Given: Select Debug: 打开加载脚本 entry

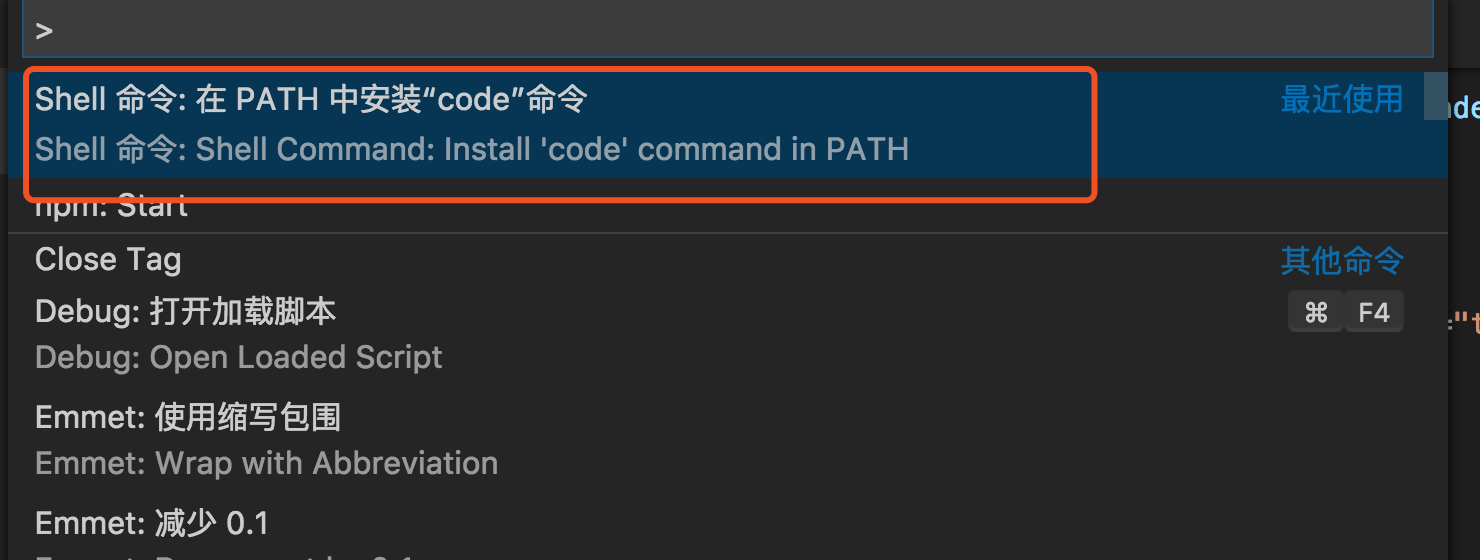Looking at the screenshot, I should (185, 312).
